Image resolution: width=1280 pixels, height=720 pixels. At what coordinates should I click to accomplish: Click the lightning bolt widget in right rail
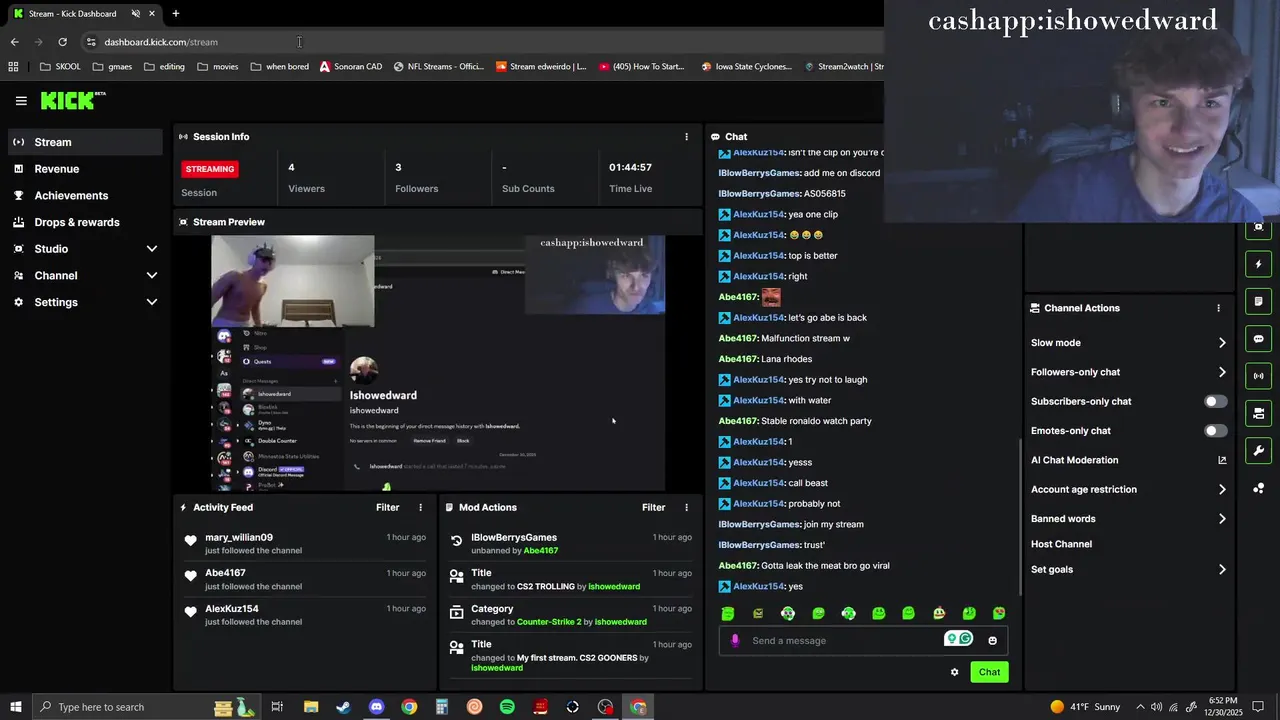click(1258, 264)
